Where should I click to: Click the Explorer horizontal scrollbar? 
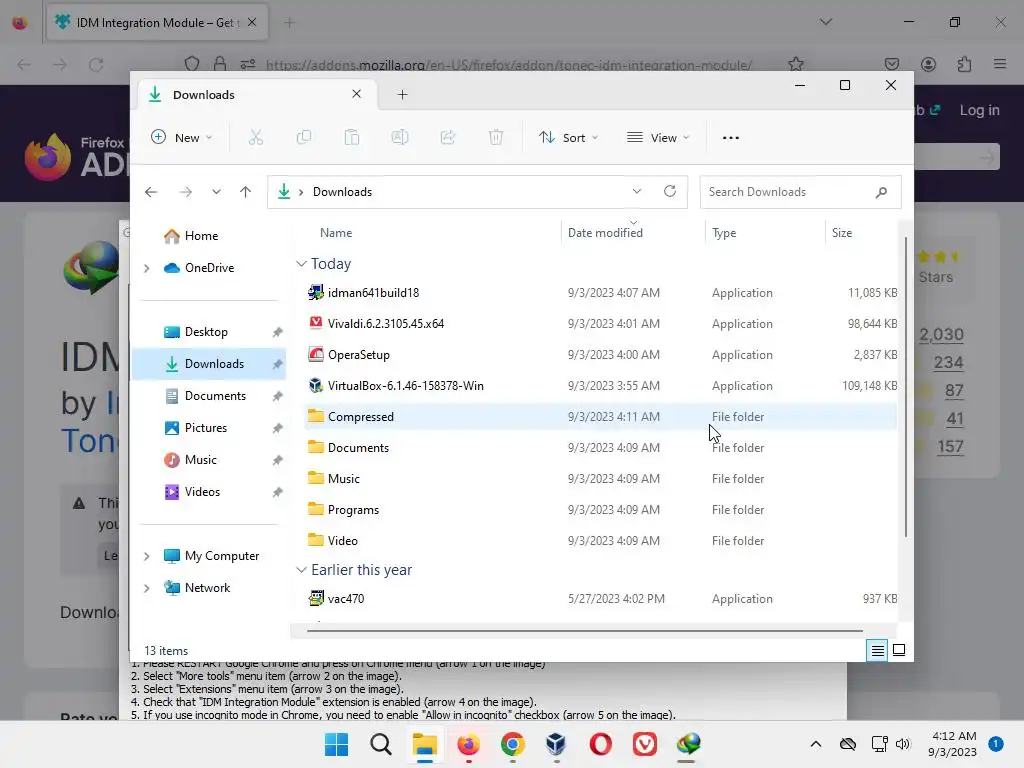[x=584, y=631]
